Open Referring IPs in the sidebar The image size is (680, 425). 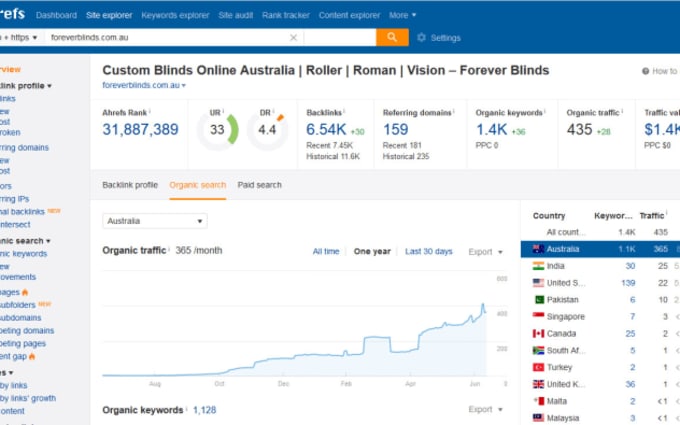[15, 199]
